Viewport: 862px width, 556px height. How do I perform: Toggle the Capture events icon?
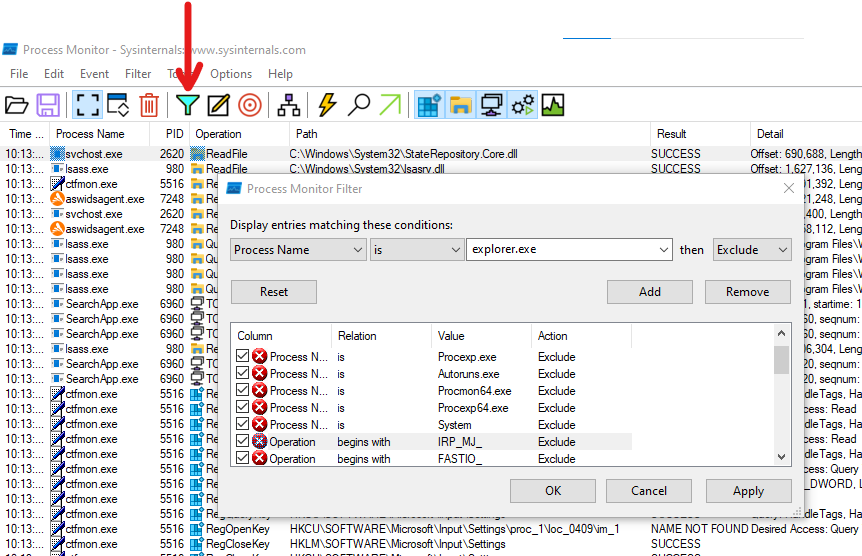tap(87, 105)
